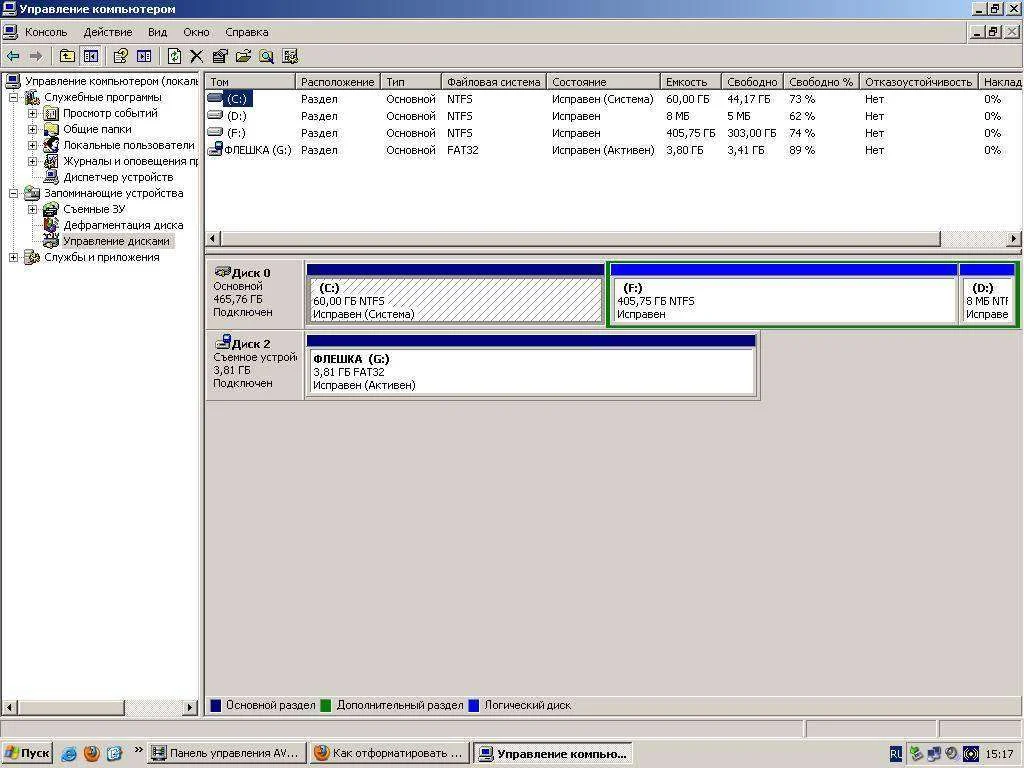Expand the Просмотр событий tree node

click(x=32, y=114)
